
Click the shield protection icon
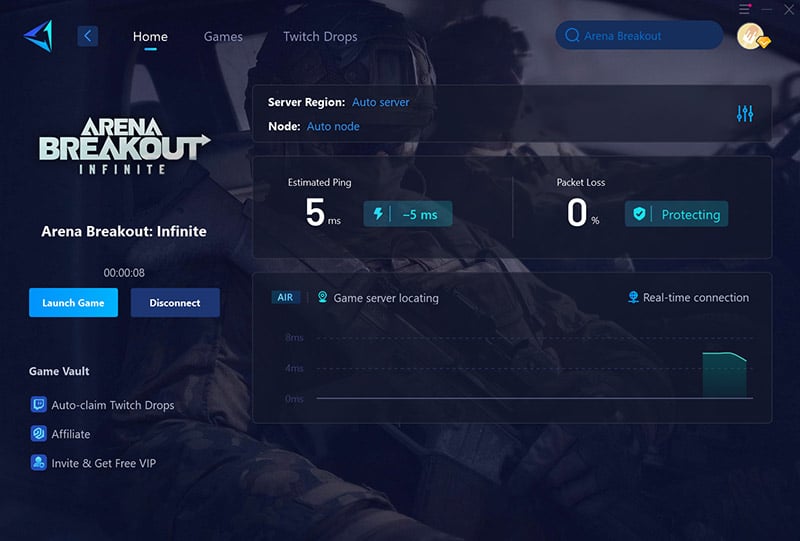639,213
